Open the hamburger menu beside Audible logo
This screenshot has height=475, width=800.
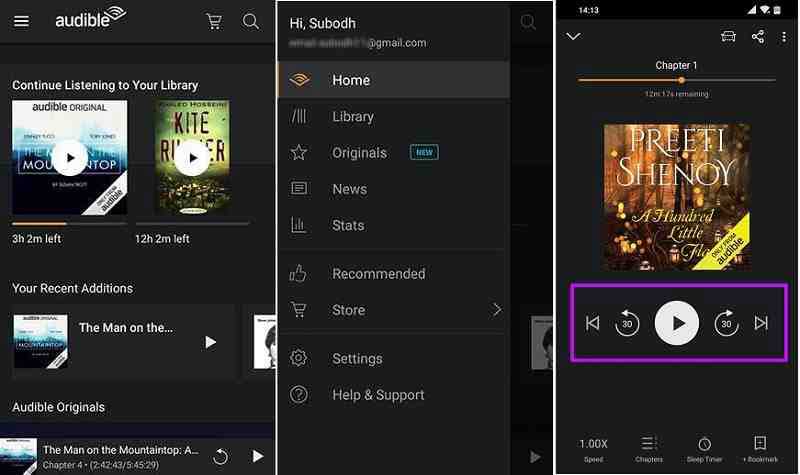tap(21, 21)
